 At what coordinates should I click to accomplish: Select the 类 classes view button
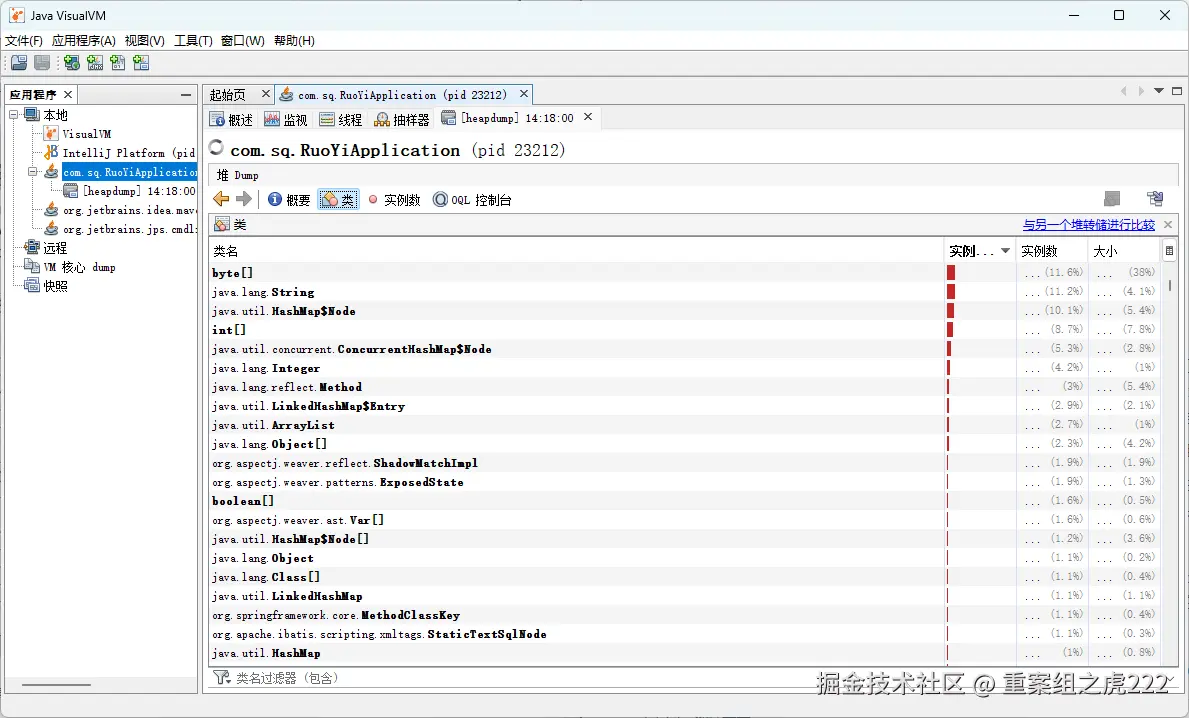338,199
